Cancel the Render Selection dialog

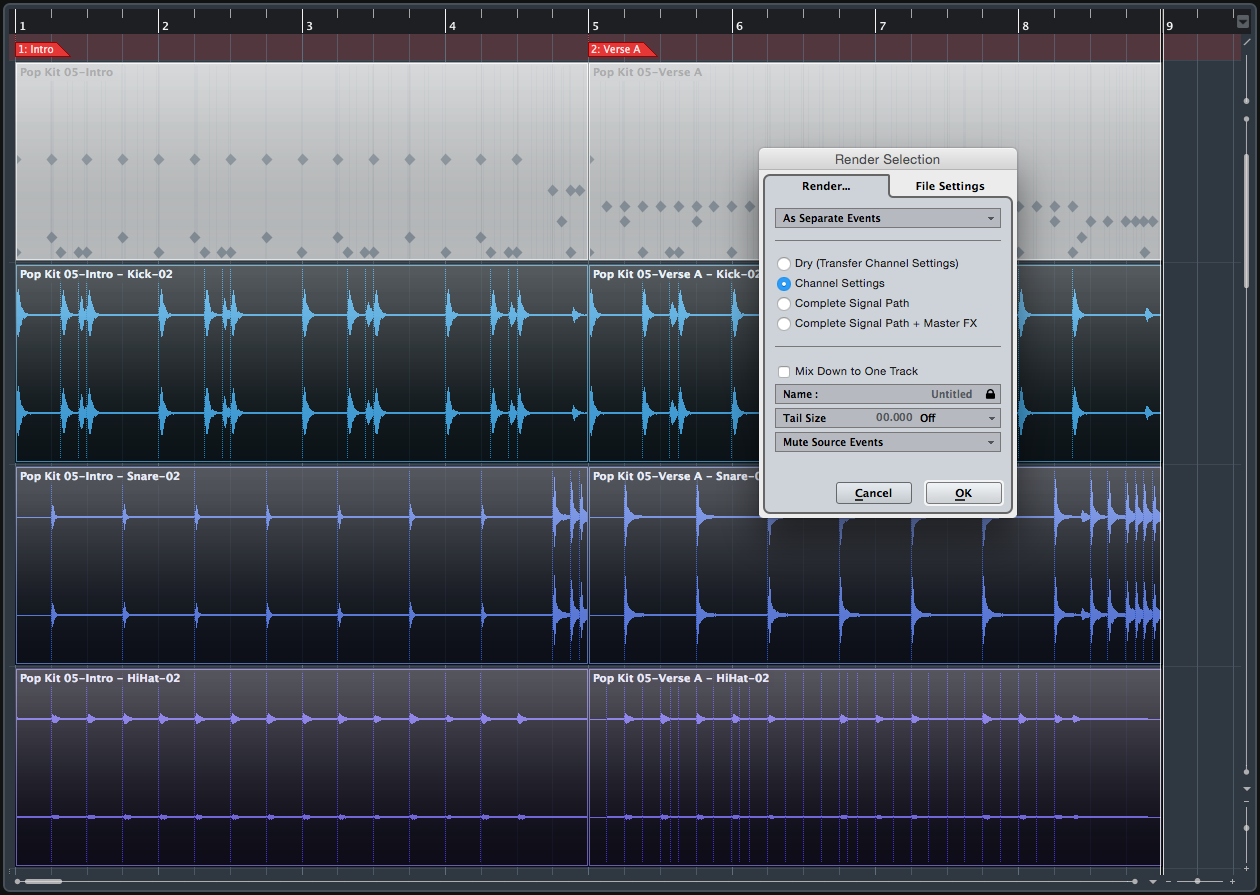click(x=873, y=492)
